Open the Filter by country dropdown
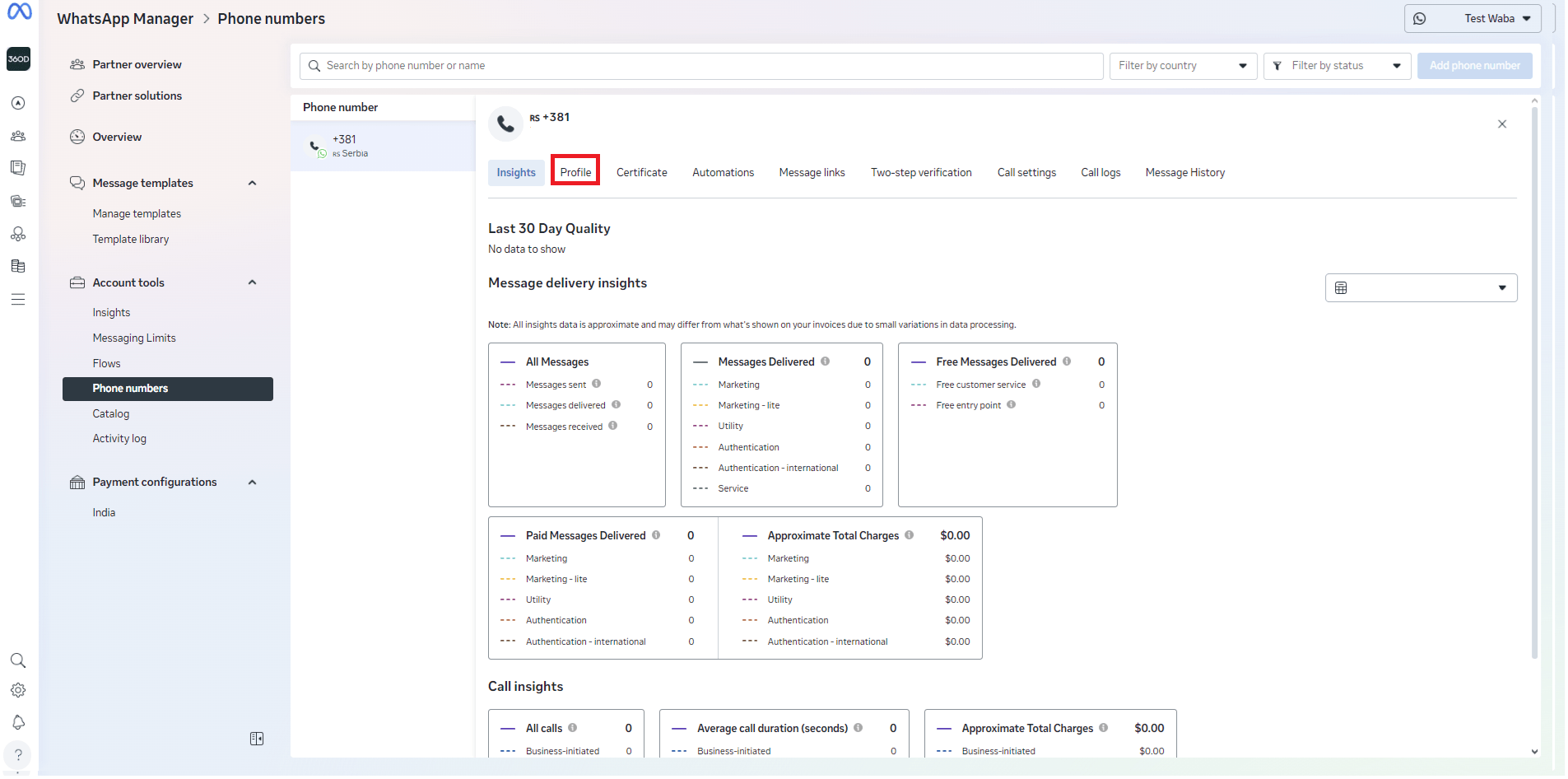This screenshot has height=779, width=1568. (x=1183, y=66)
